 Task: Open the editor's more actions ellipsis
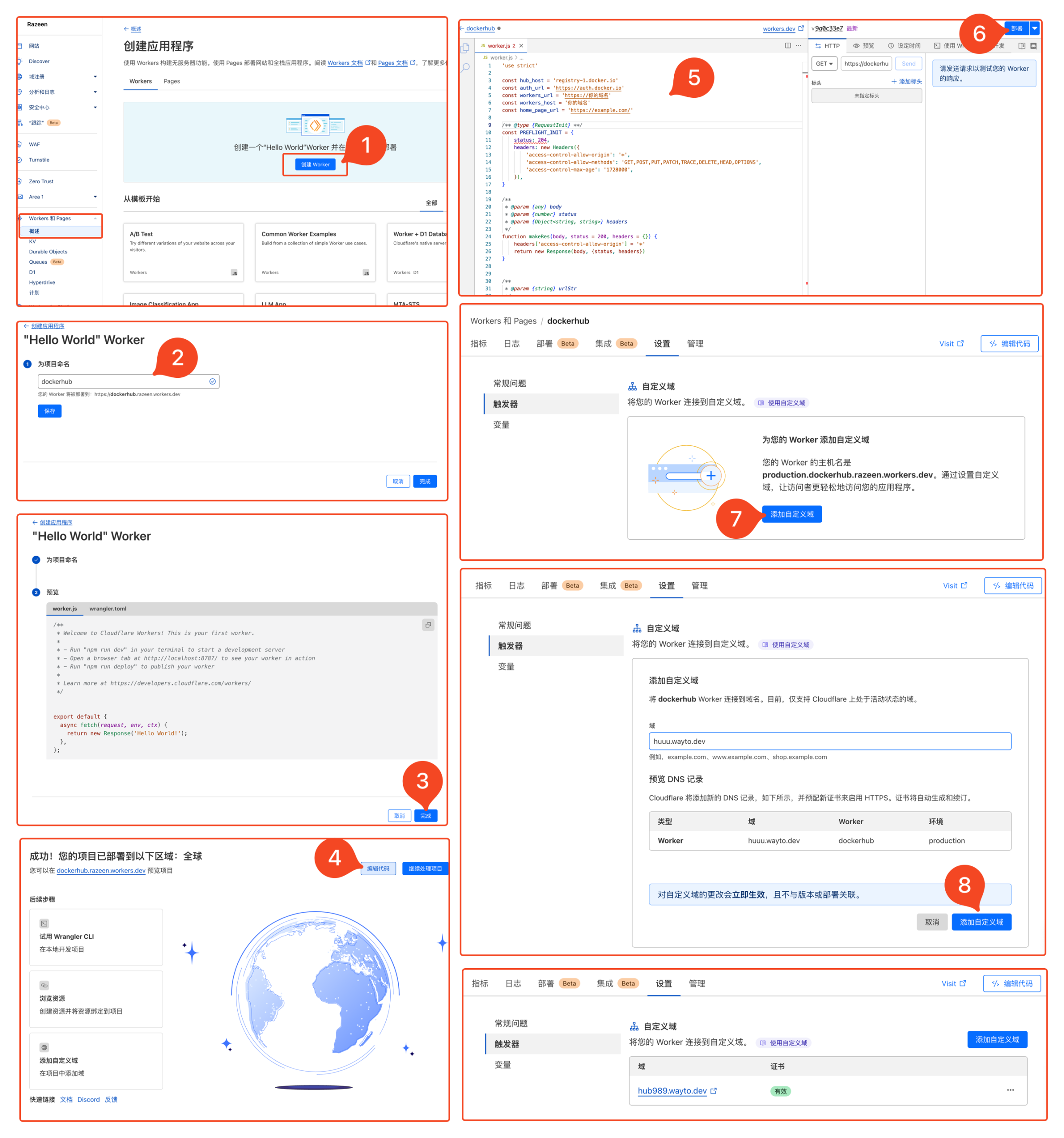click(x=798, y=45)
